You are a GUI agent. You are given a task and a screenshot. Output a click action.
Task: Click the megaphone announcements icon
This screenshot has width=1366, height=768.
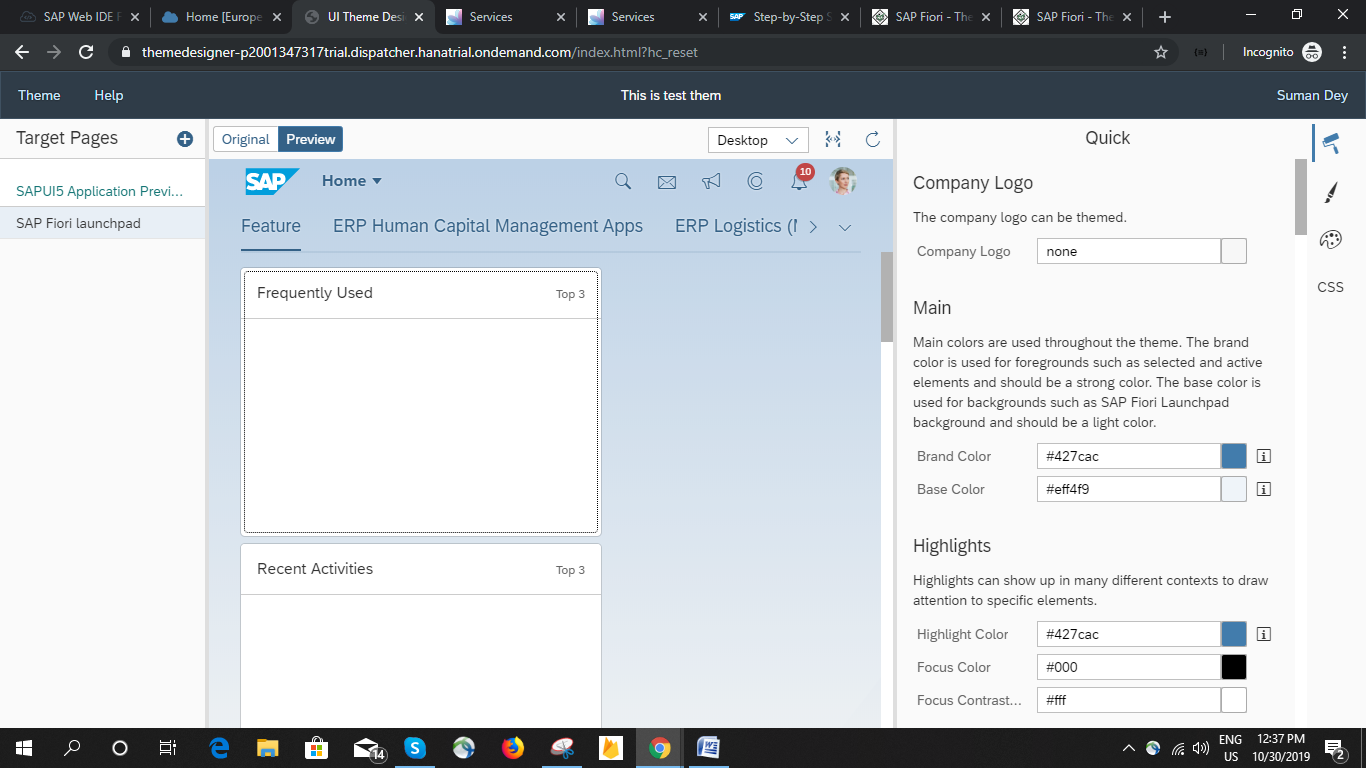(711, 181)
